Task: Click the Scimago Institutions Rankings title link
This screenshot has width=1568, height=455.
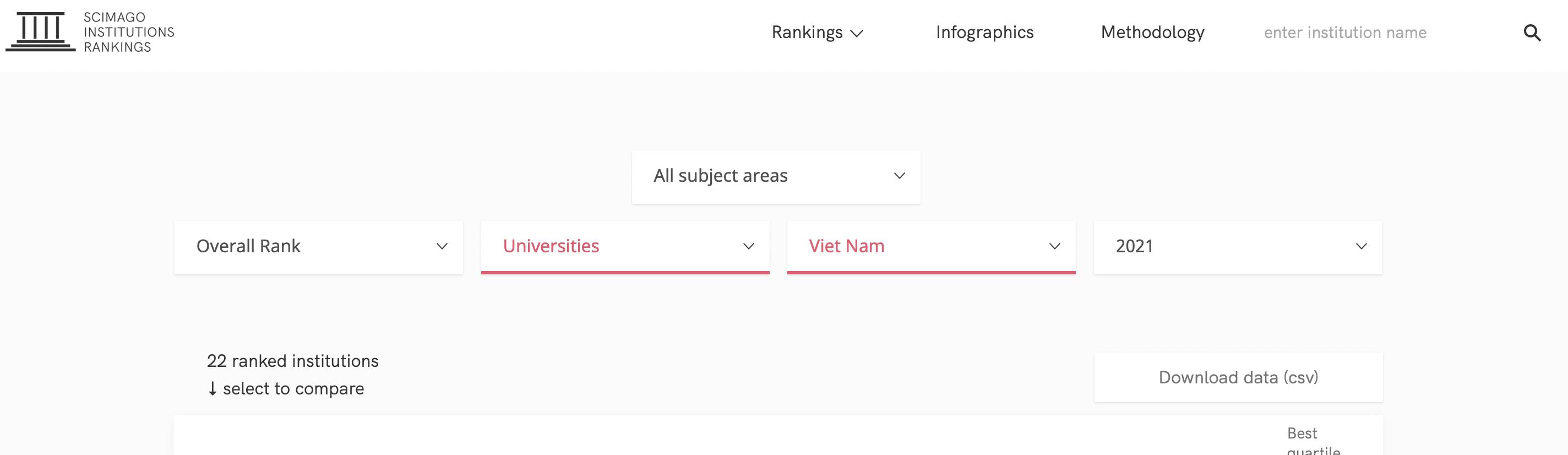Action: pyautogui.click(x=128, y=32)
